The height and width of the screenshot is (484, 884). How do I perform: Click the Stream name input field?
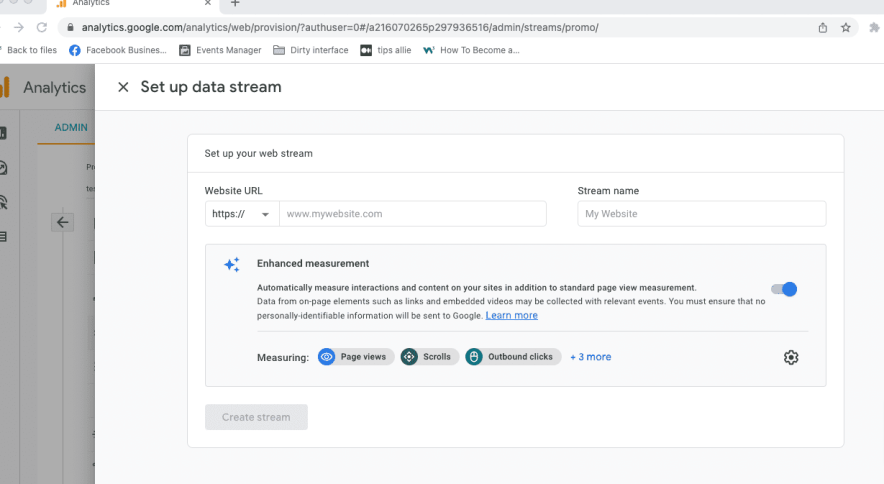tap(701, 214)
